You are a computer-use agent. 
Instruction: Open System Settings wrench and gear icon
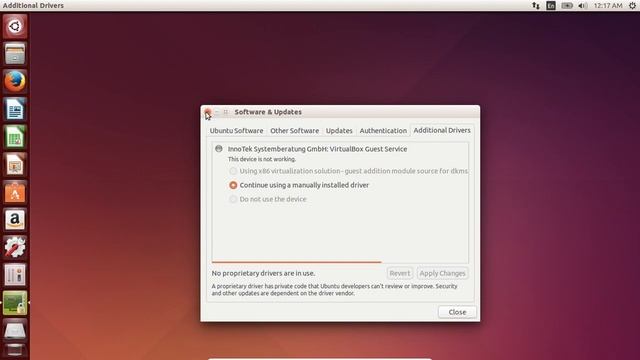(x=15, y=247)
